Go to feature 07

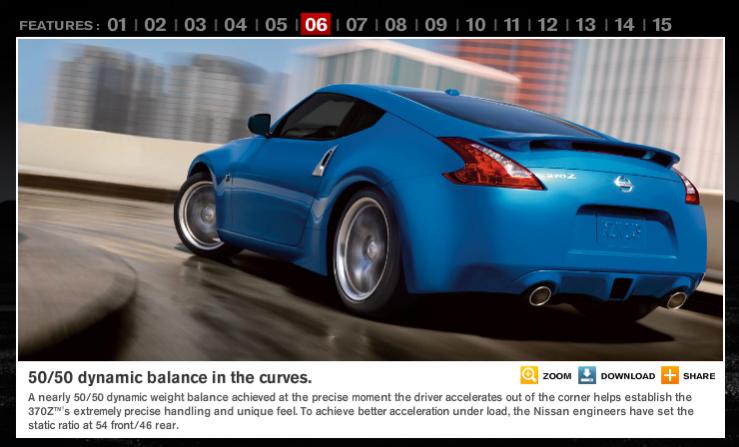(356, 25)
